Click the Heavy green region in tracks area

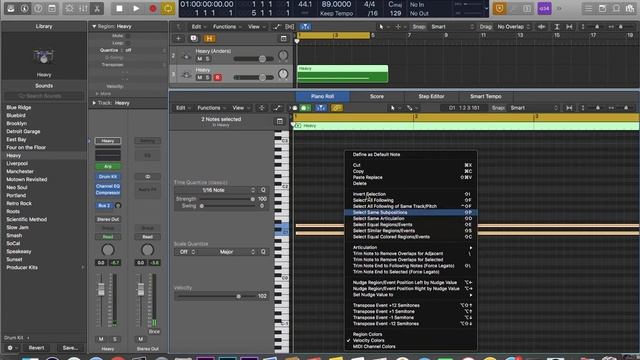(342, 74)
